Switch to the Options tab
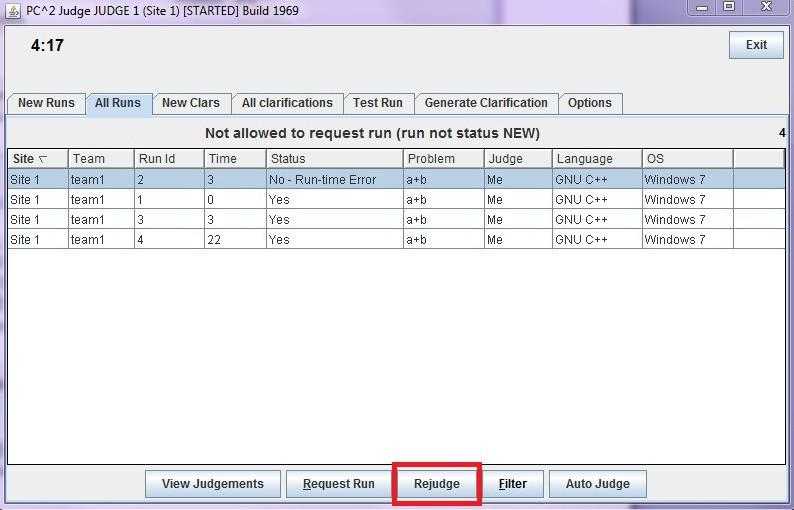 [589, 103]
